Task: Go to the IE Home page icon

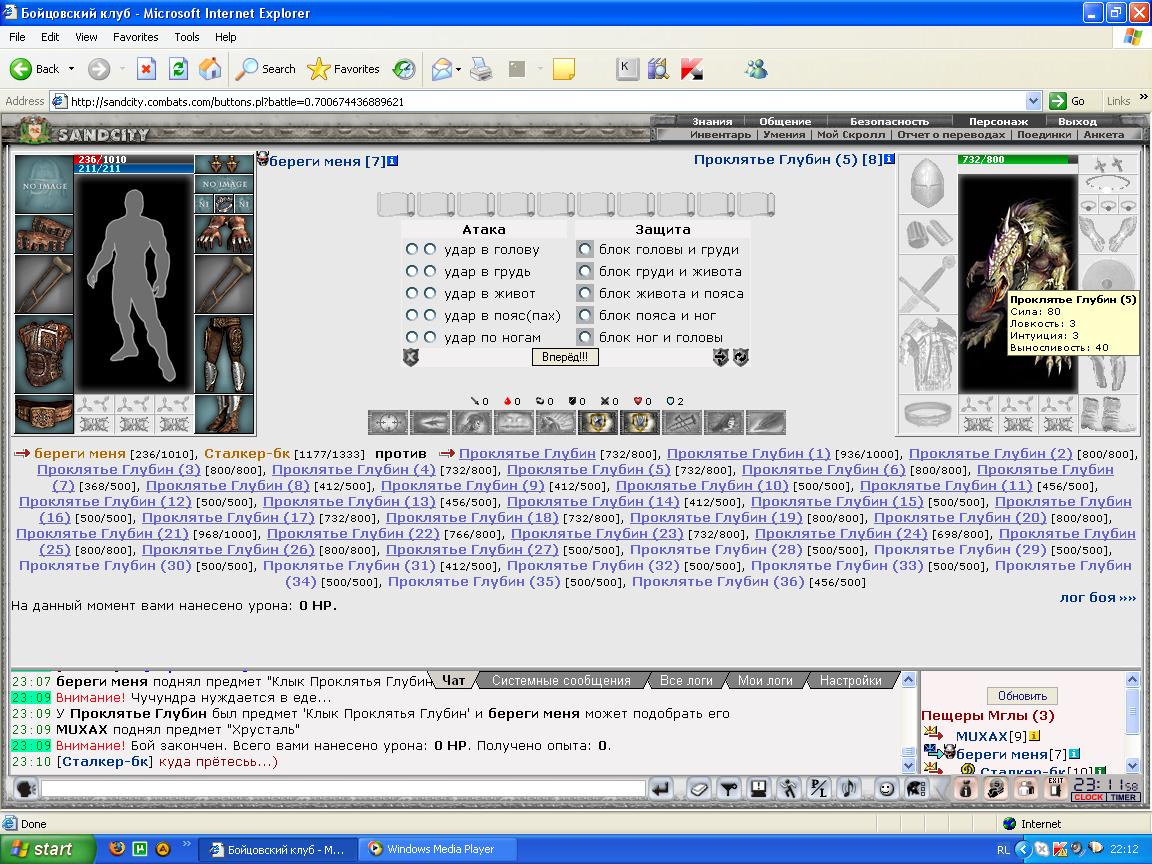Action: pyautogui.click(x=210, y=69)
